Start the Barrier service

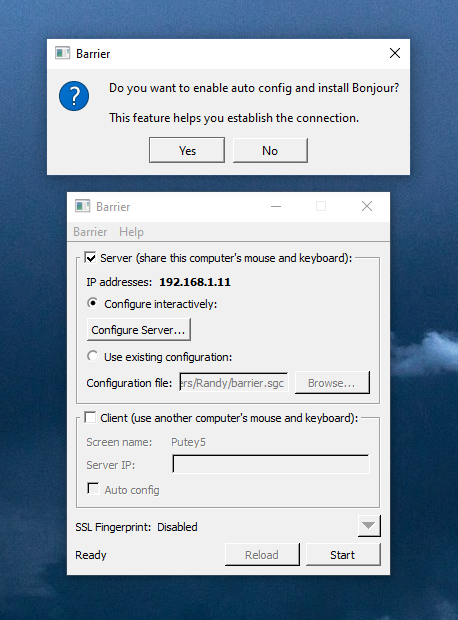point(343,555)
